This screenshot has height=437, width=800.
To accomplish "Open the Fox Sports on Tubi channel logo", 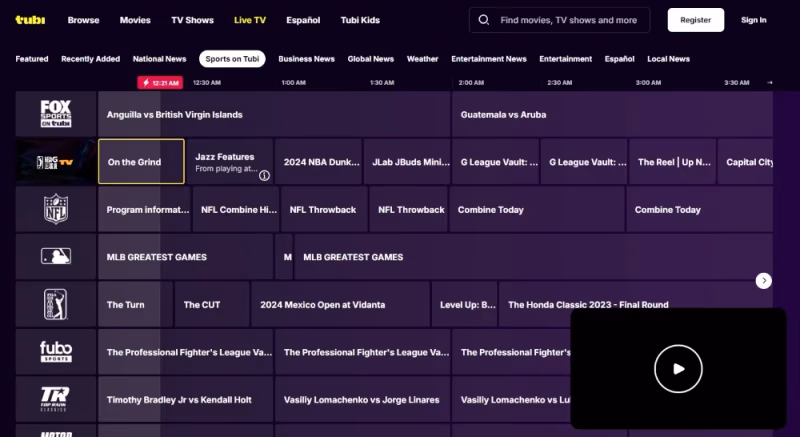I will pos(56,114).
